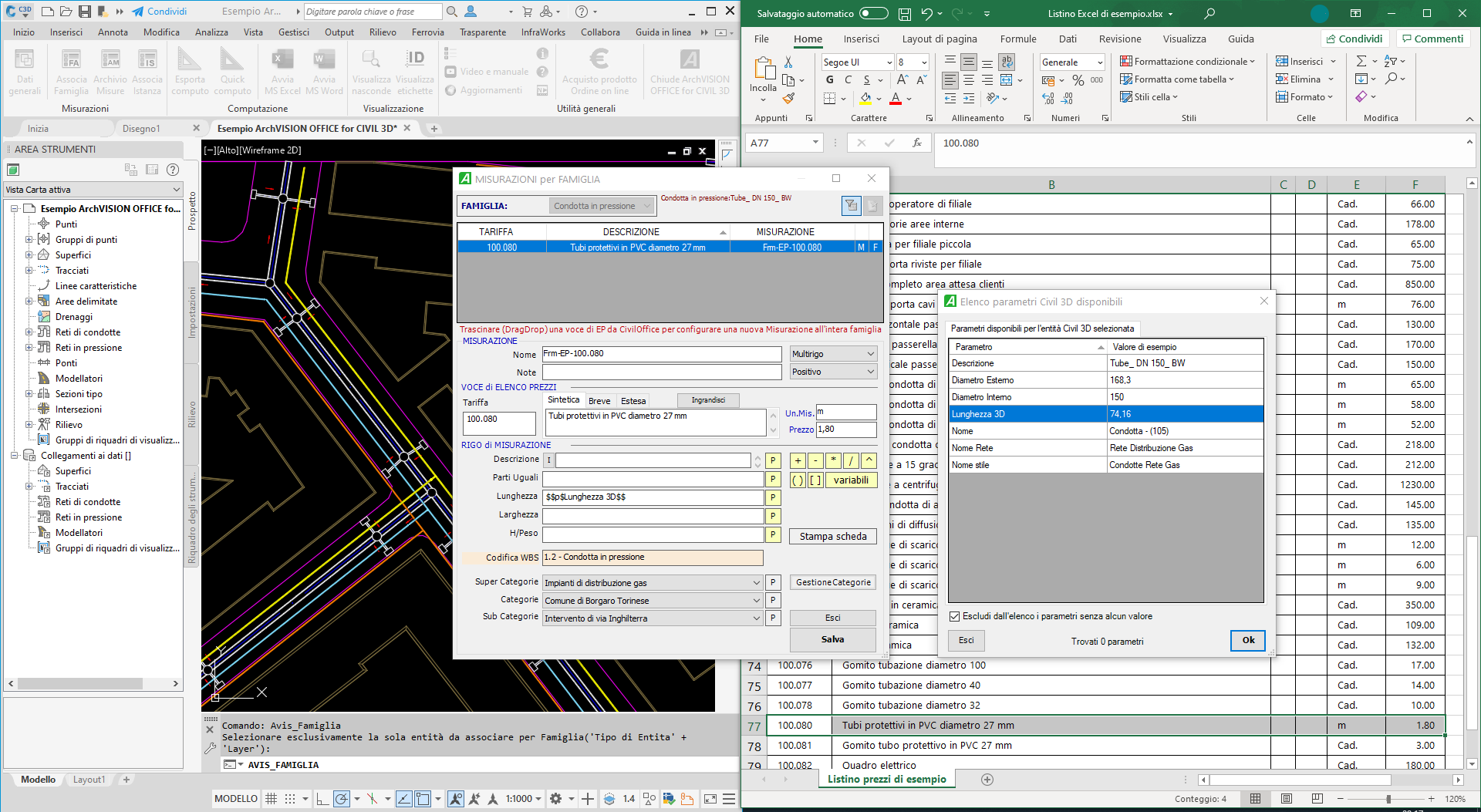1481x812 pixels.
Task: Expand the Reti in pressione tree node
Action: click(x=29, y=348)
